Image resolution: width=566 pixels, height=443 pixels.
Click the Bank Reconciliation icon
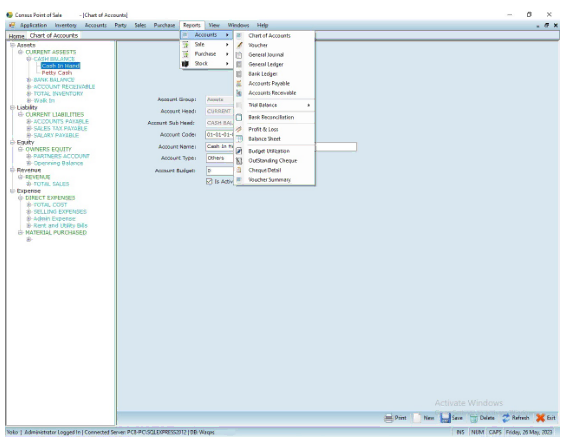point(239,117)
